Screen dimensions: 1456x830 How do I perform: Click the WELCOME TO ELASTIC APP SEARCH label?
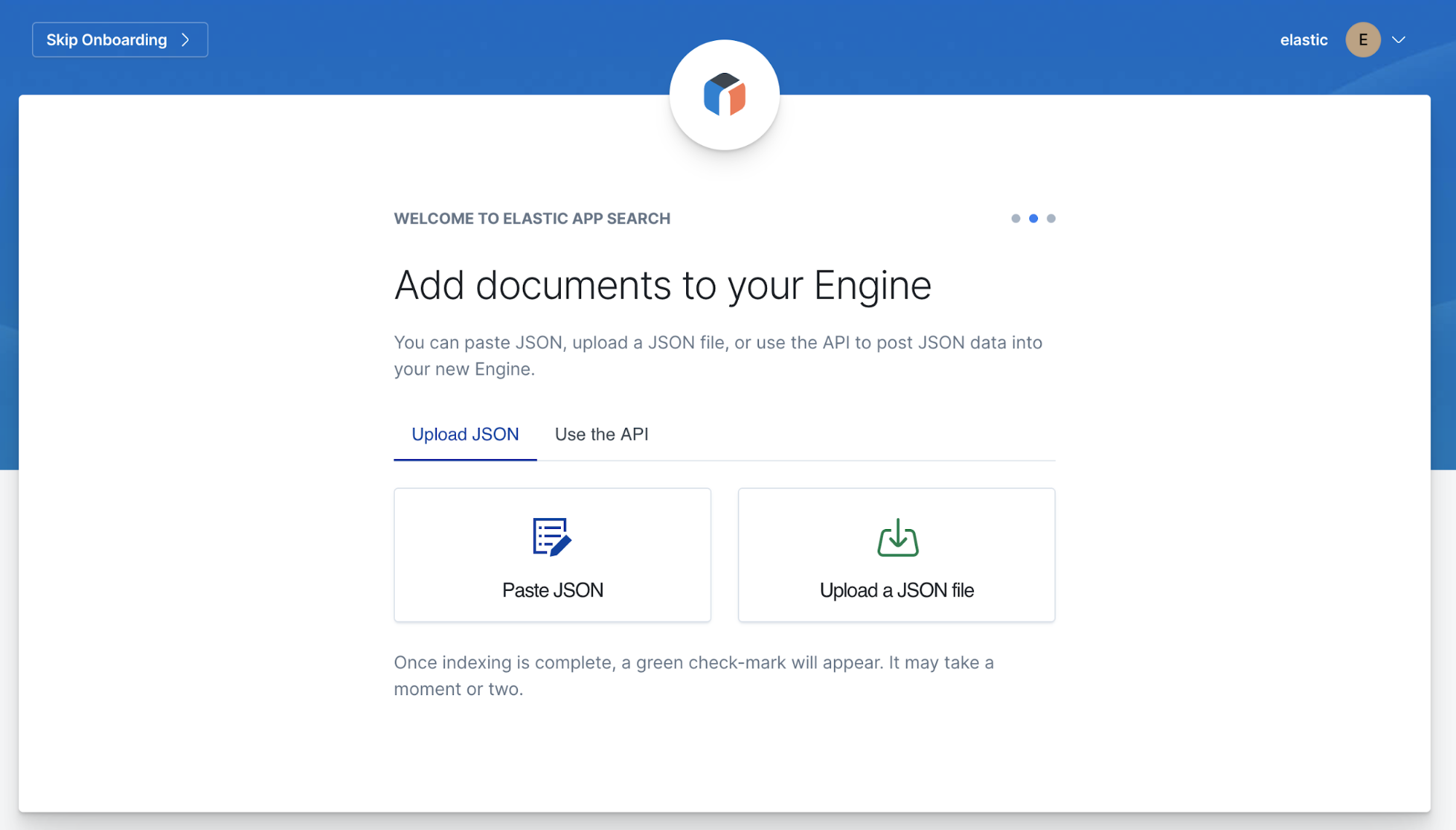click(531, 218)
